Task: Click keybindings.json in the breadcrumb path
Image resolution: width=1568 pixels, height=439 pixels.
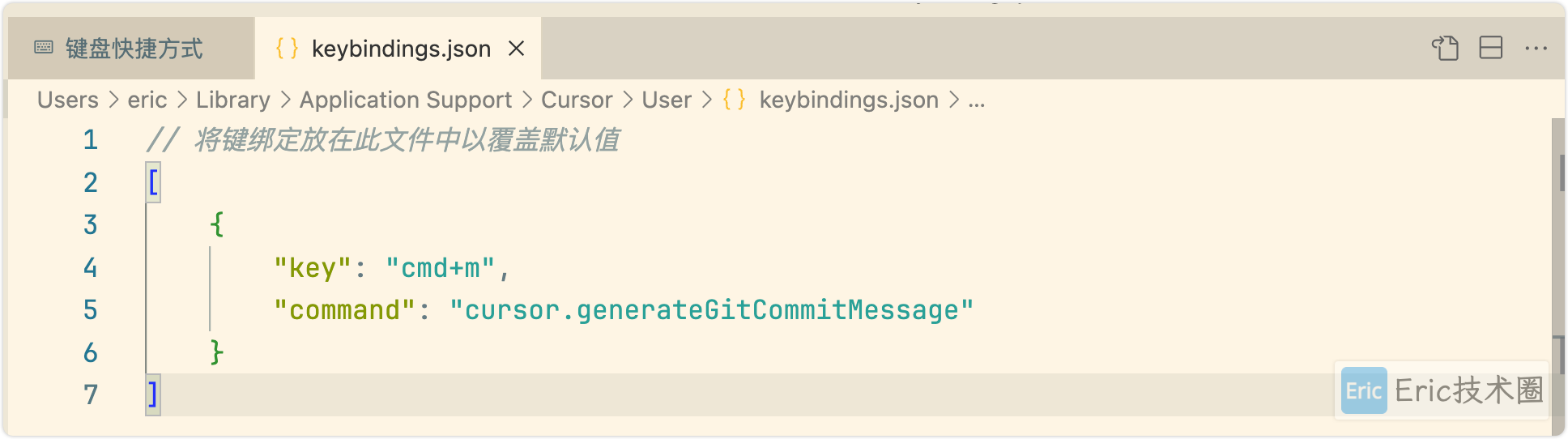Action: point(848,100)
